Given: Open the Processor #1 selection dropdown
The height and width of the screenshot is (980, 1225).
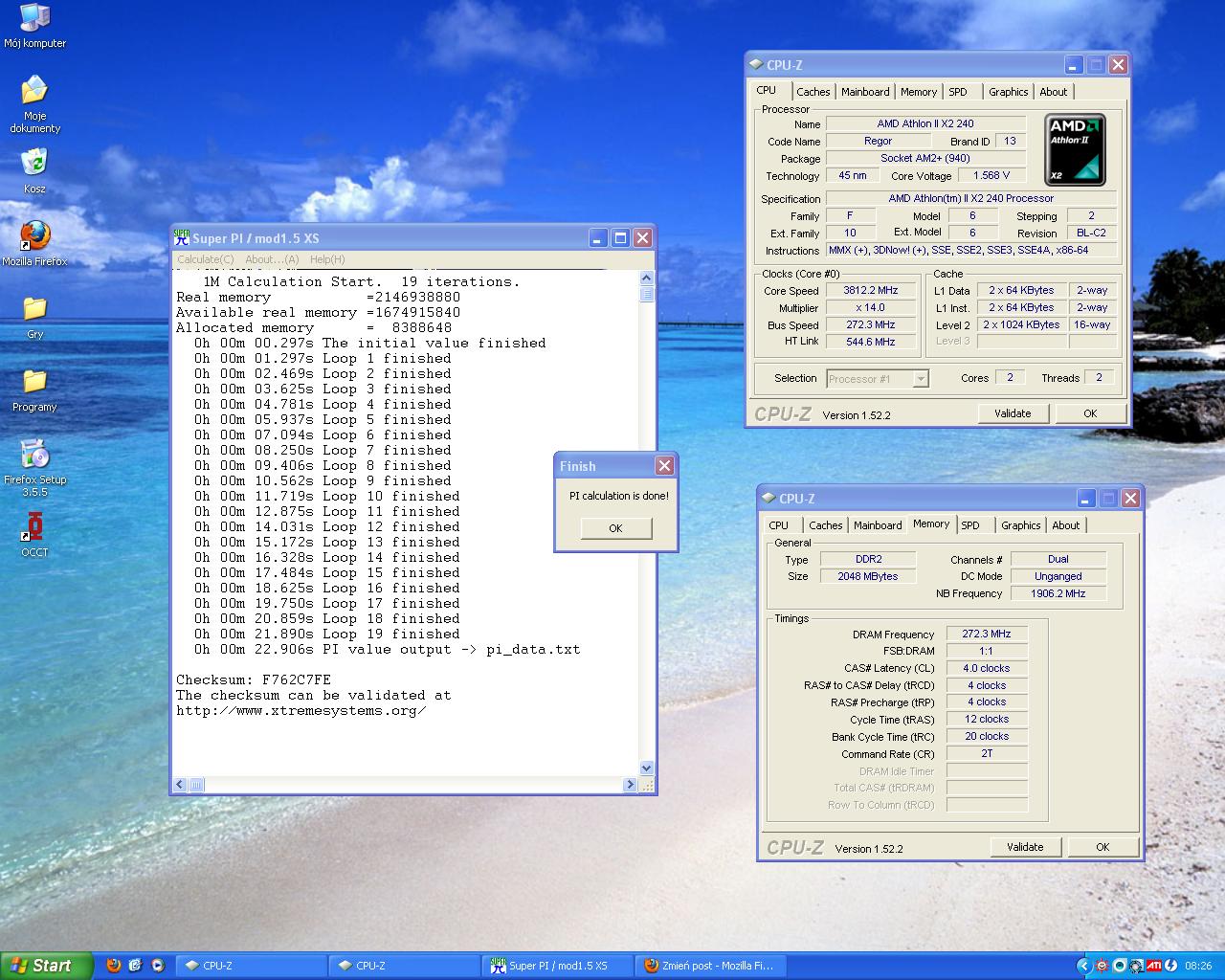Looking at the screenshot, I should [877, 379].
